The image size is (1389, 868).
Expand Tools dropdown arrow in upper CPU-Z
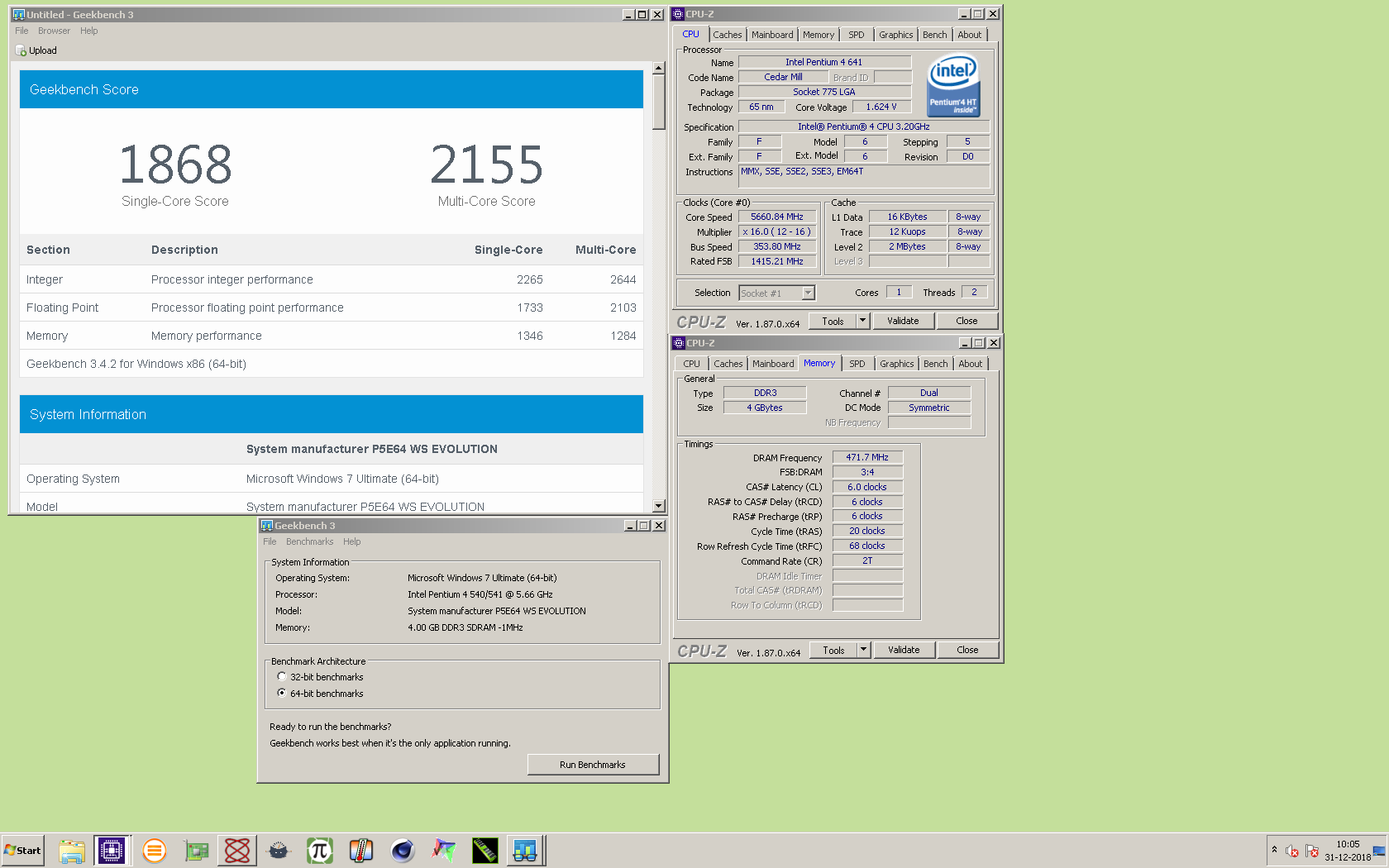click(x=862, y=321)
